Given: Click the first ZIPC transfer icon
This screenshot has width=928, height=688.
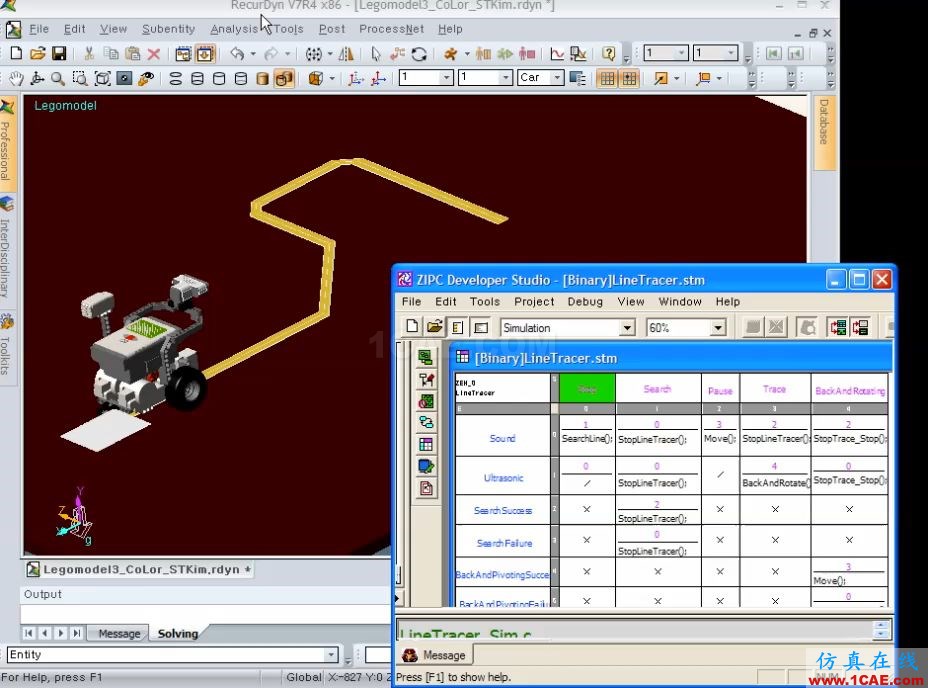Looking at the screenshot, I should [x=838, y=327].
